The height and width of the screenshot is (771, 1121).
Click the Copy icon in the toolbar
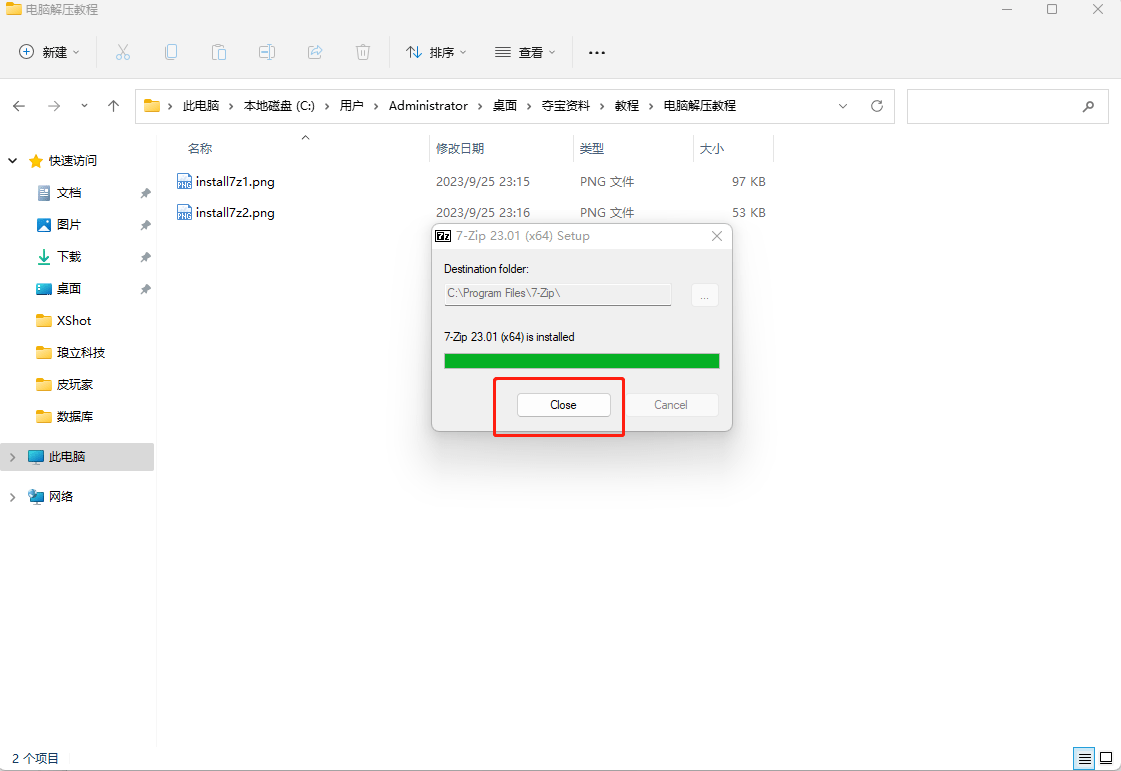click(170, 52)
